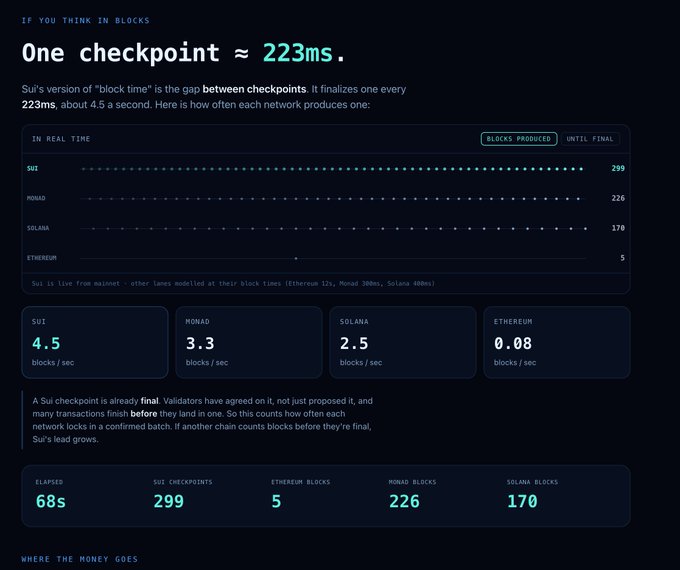Viewport: 680px width, 570px height.
Task: Switch to the Until Final tab
Action: click(x=590, y=139)
